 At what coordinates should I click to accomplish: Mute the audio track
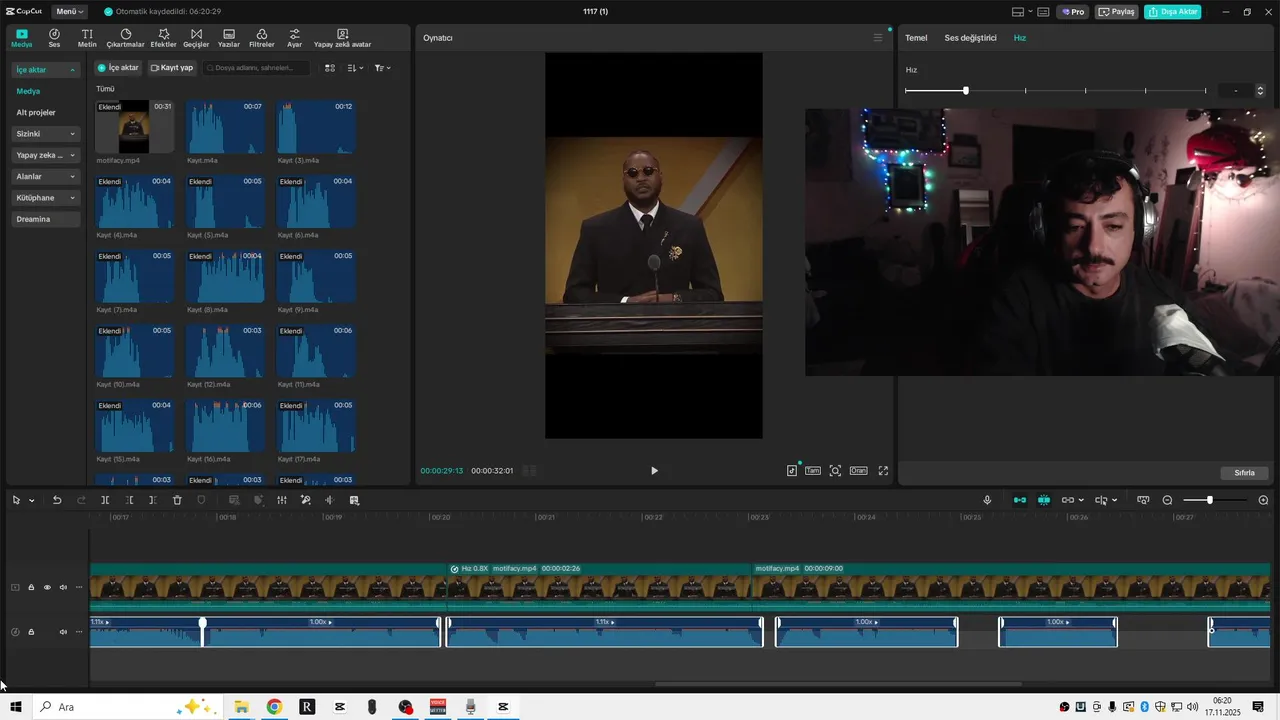63,632
